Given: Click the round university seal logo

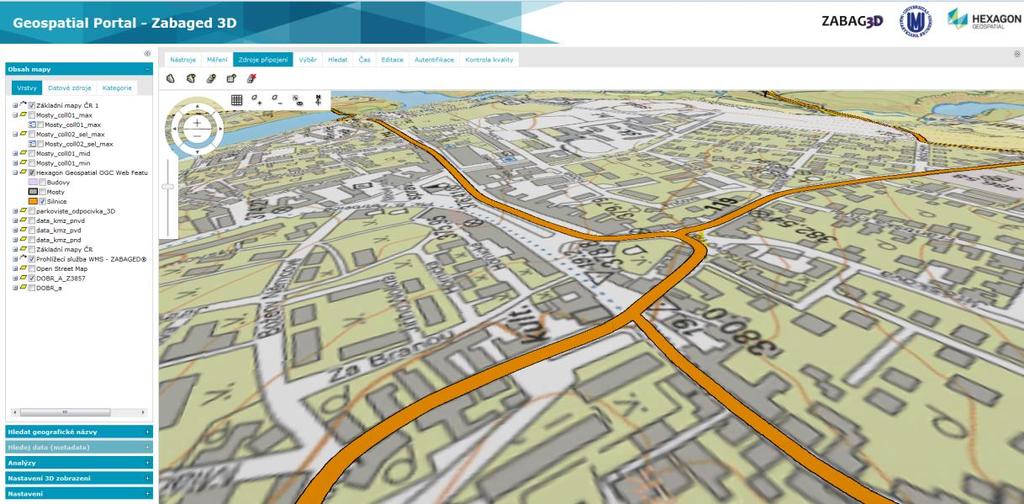Looking at the screenshot, I should [916, 21].
